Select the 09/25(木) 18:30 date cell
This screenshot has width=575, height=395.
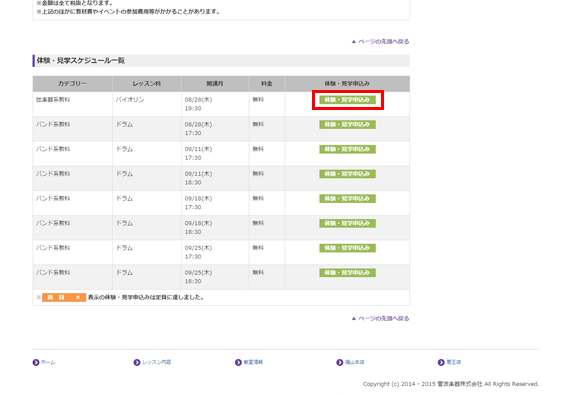click(x=215, y=277)
